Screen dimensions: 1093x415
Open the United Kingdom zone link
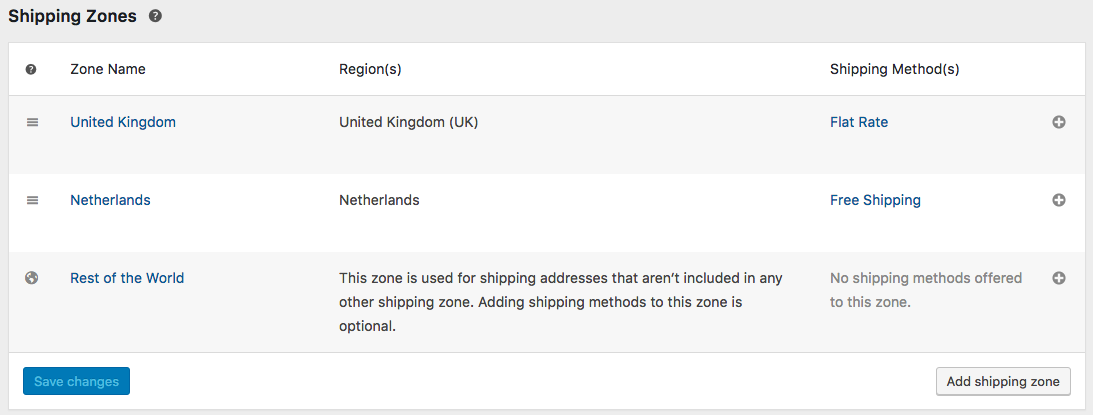[123, 122]
